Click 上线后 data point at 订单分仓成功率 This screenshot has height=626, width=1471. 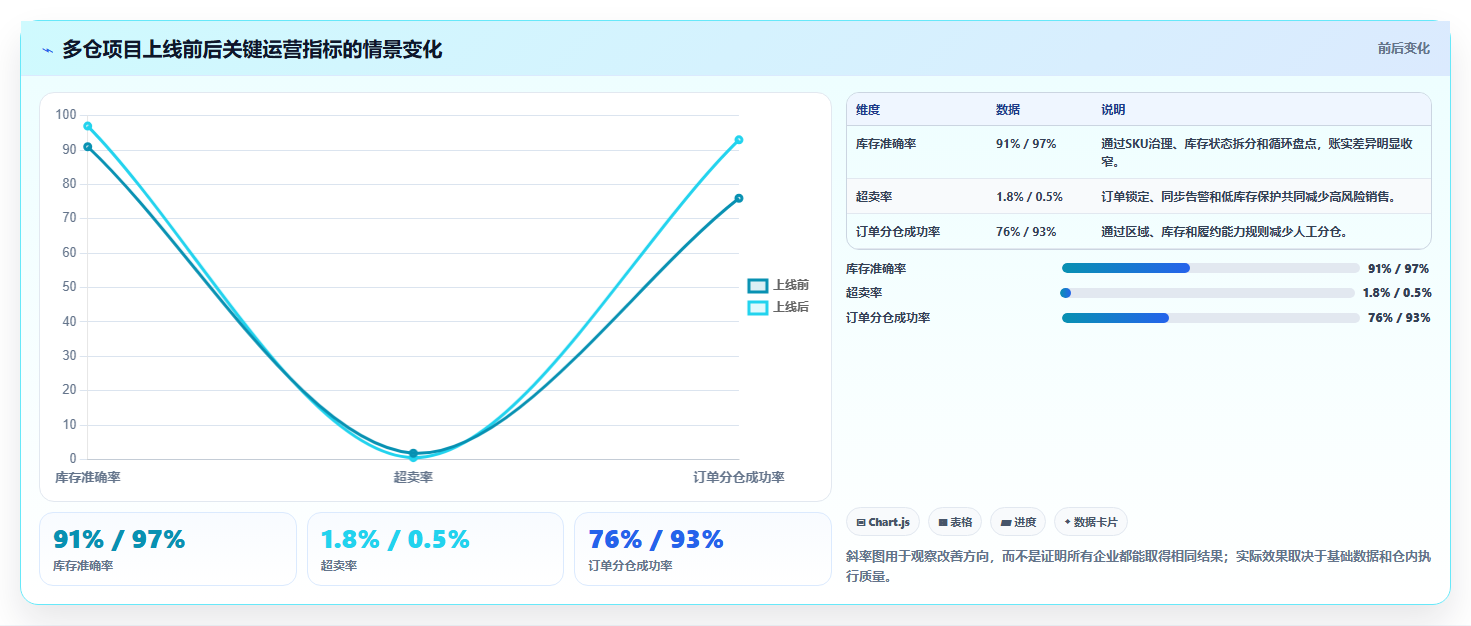point(739,140)
